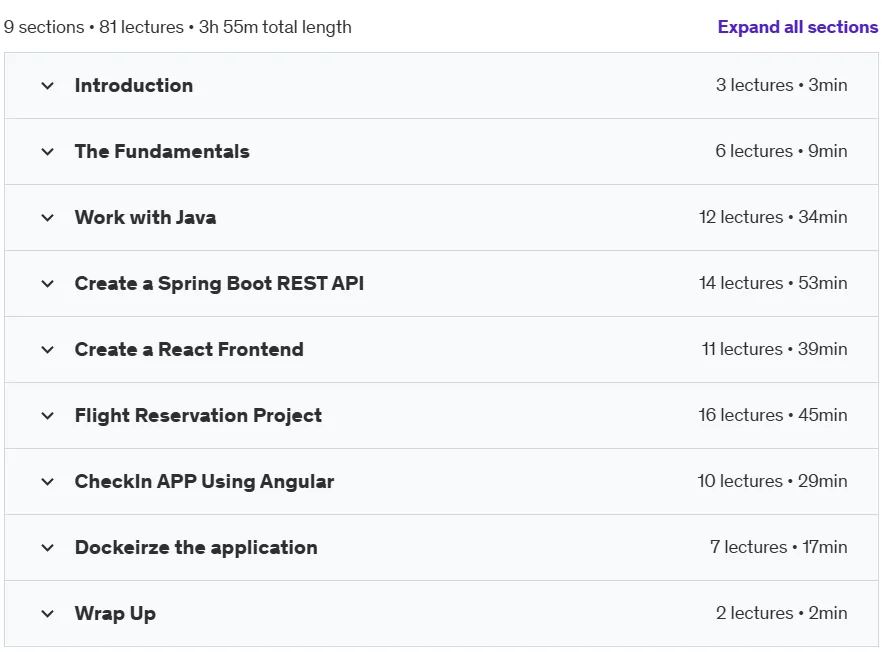This screenshot has height=652, width=882.
Task: Open Create a React Frontend heading
Action: [x=189, y=349]
